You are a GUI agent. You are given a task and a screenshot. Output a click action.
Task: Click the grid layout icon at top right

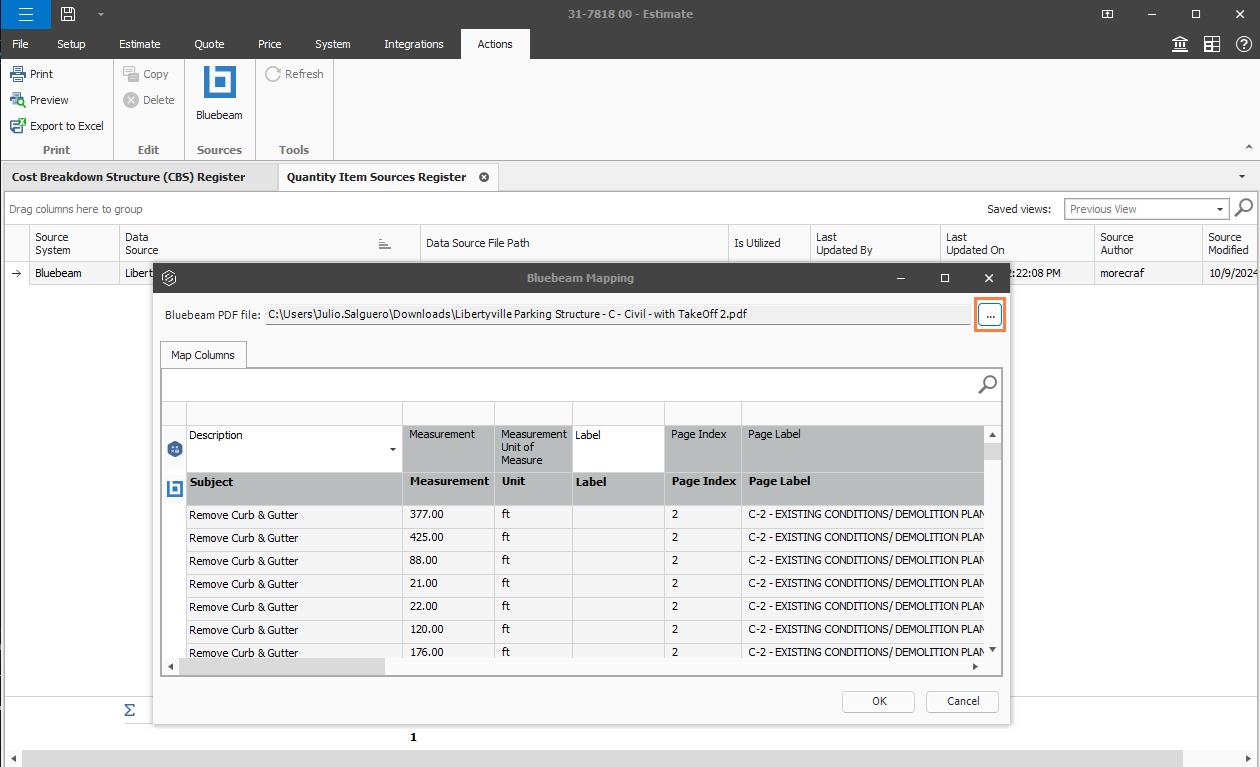[1212, 44]
